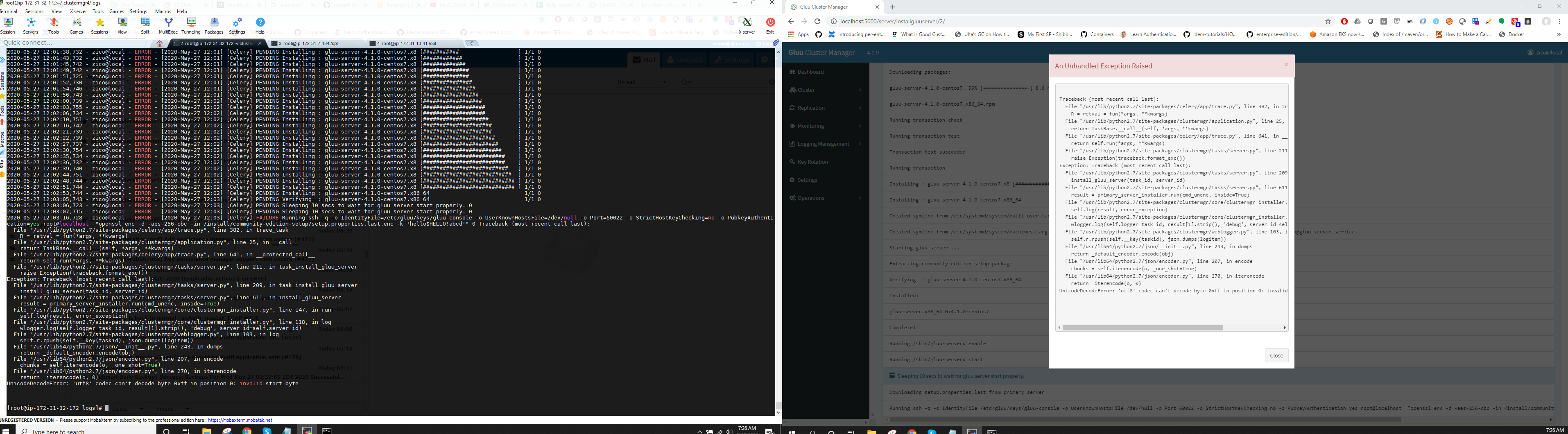Open Key Rotation in Gluu sidebar
This screenshot has height=434, width=1568.
826,162
